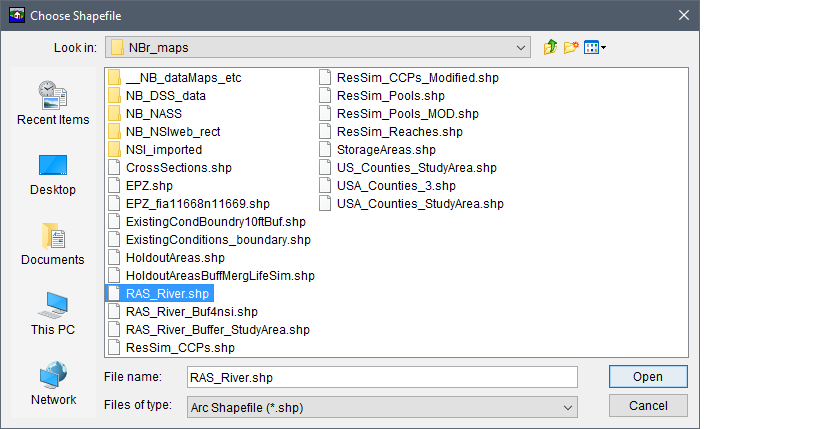830x429 pixels.
Task: Expand the Look in folder dropdown
Action: pyautogui.click(x=520, y=47)
